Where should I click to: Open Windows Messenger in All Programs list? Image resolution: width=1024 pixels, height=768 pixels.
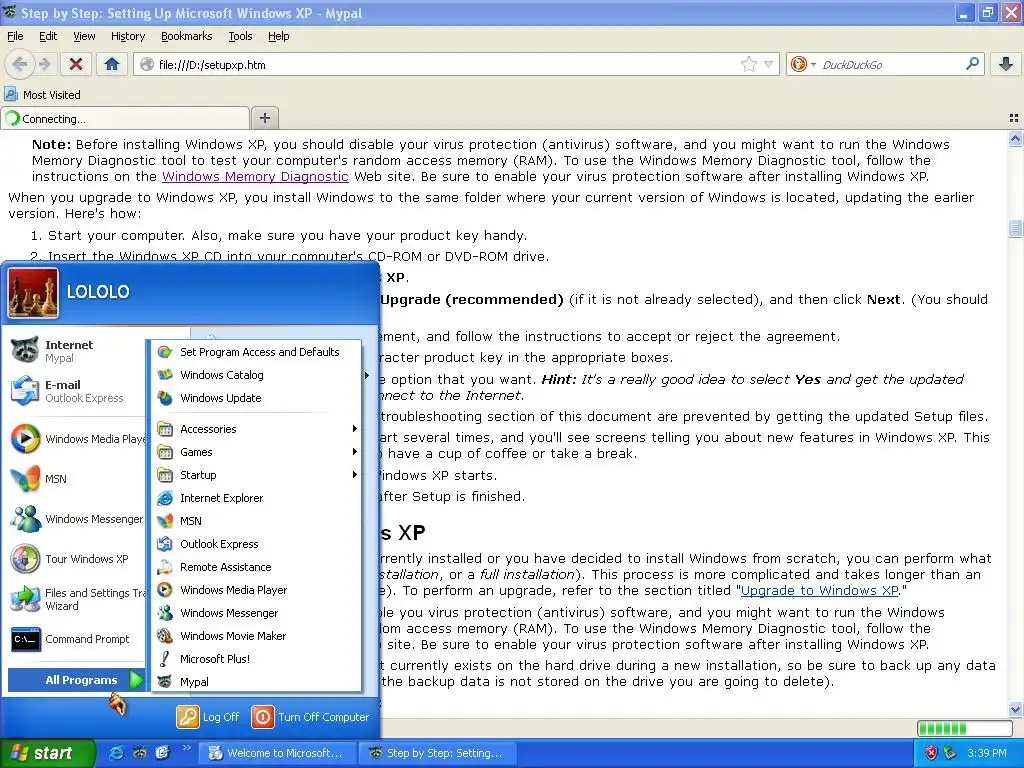257,613
